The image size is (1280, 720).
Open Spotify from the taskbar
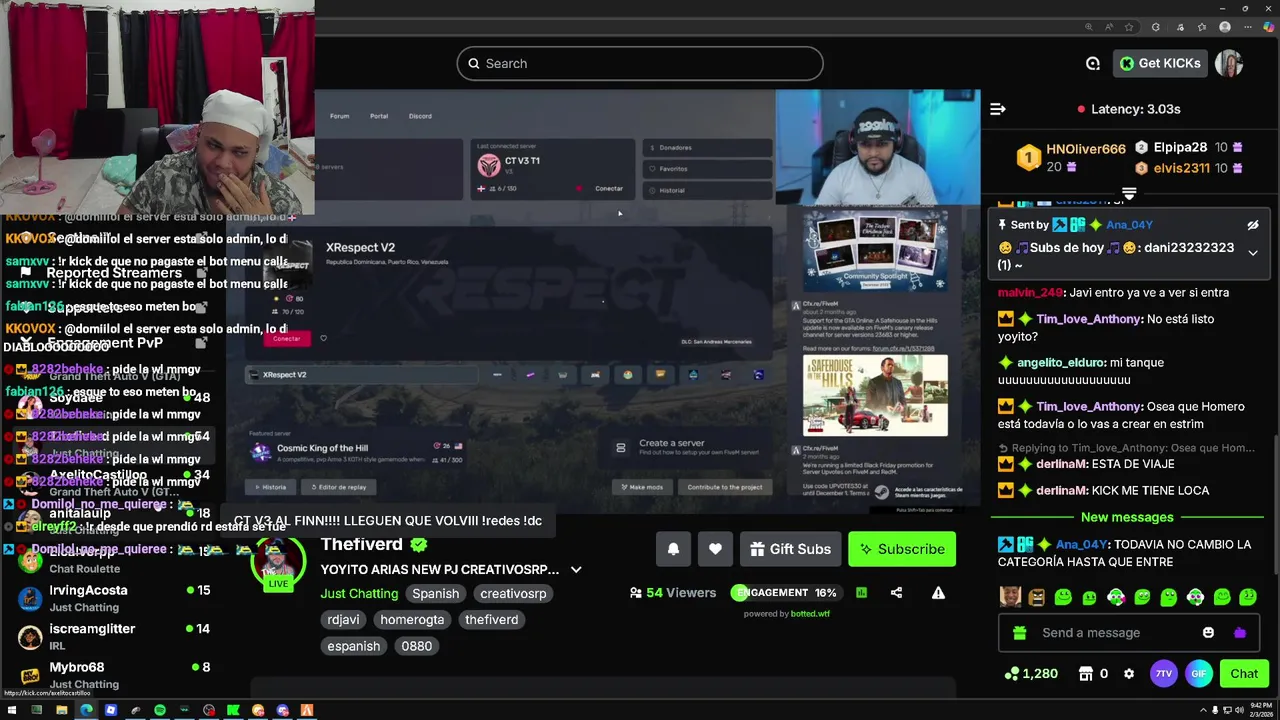pos(160,710)
